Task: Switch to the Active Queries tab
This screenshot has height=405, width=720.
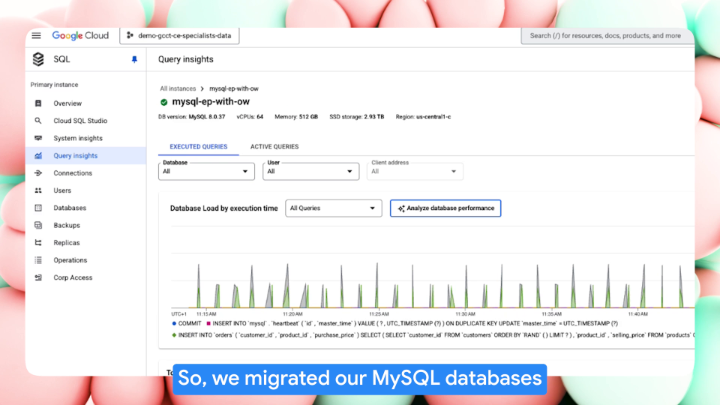Action: (274, 146)
